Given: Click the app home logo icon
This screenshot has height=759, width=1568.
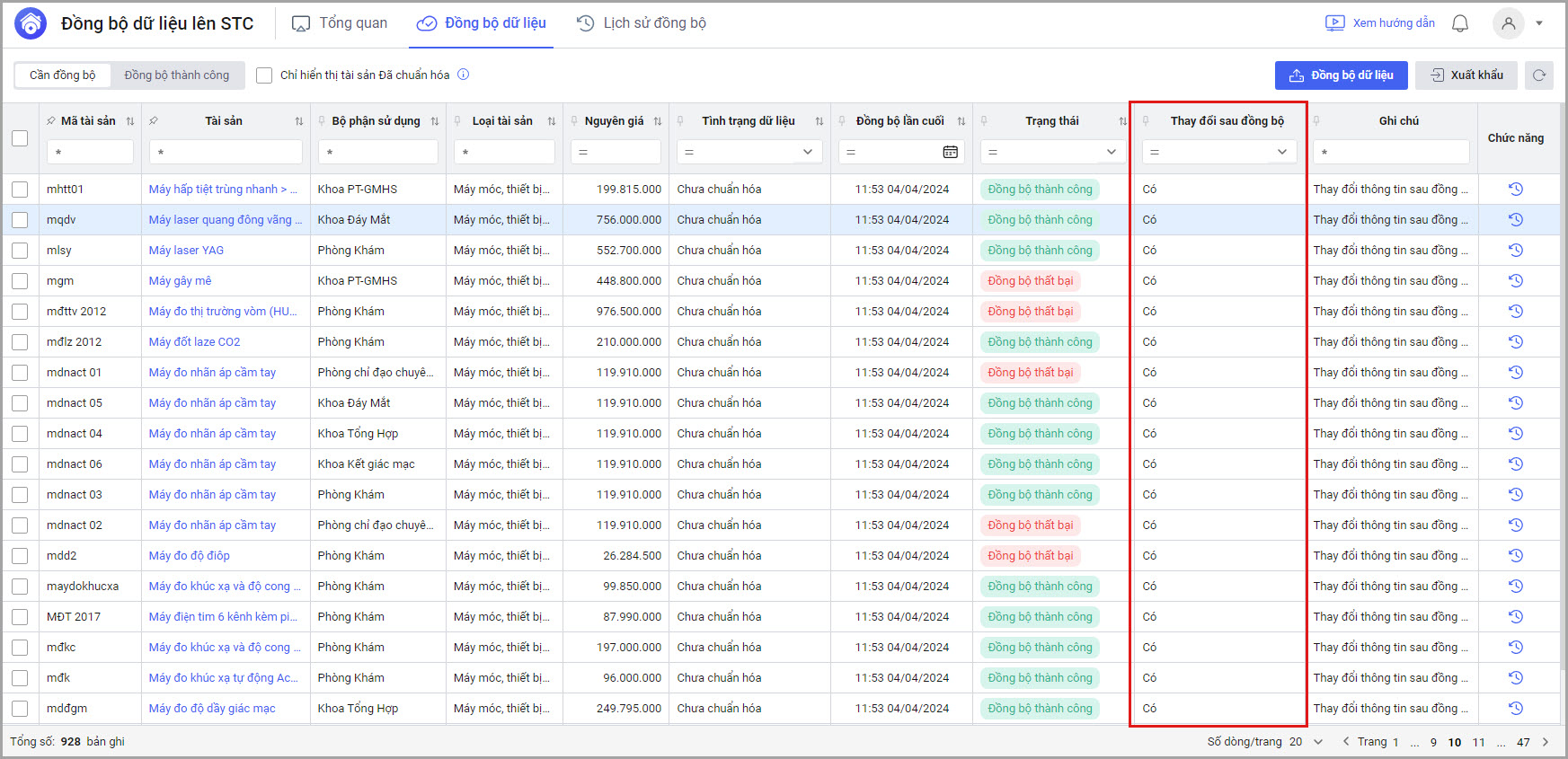Looking at the screenshot, I should (31, 23).
